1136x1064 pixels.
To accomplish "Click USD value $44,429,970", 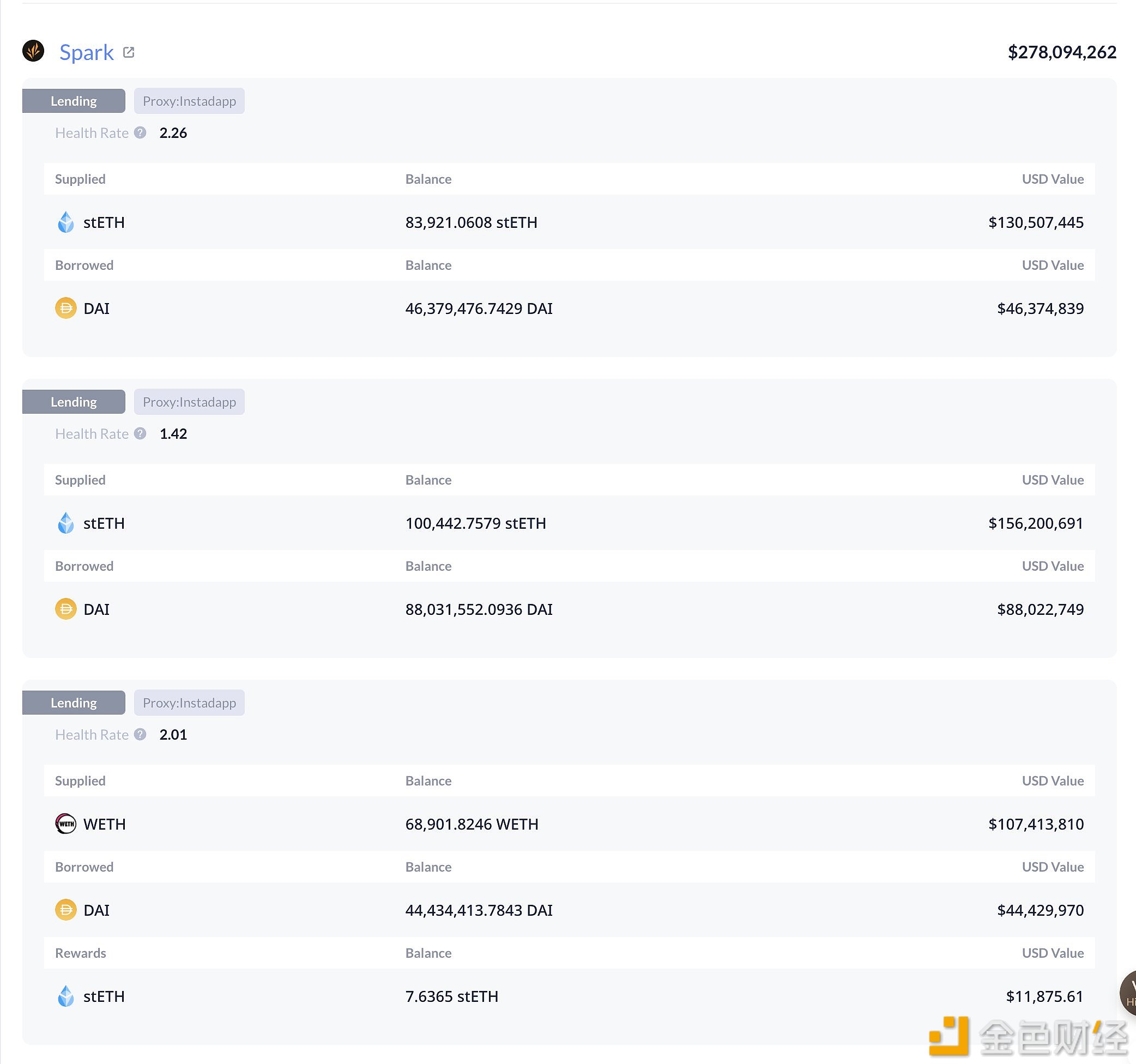I will click(1041, 910).
